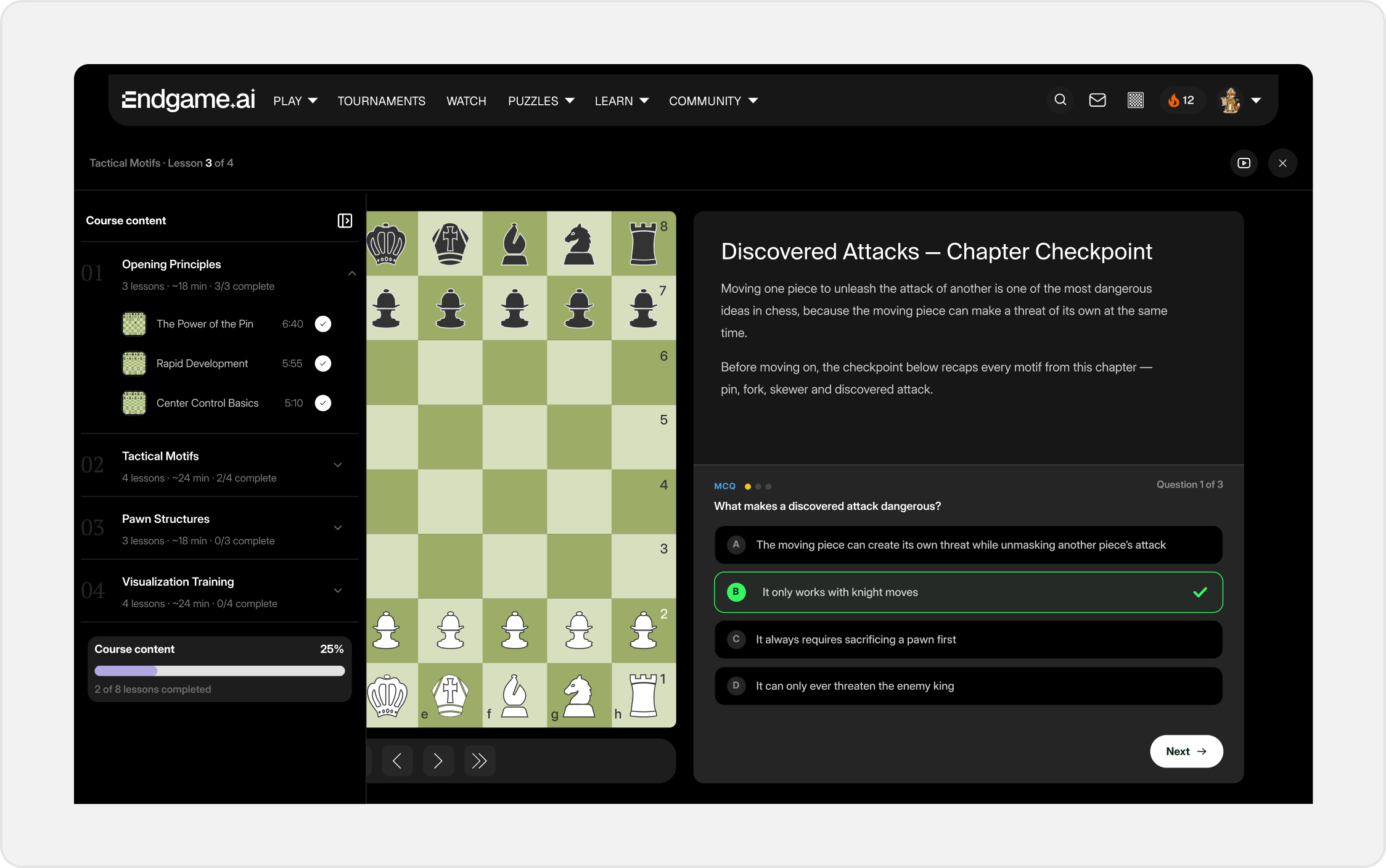Open the video player icon near close
1386x868 pixels.
pos(1244,163)
